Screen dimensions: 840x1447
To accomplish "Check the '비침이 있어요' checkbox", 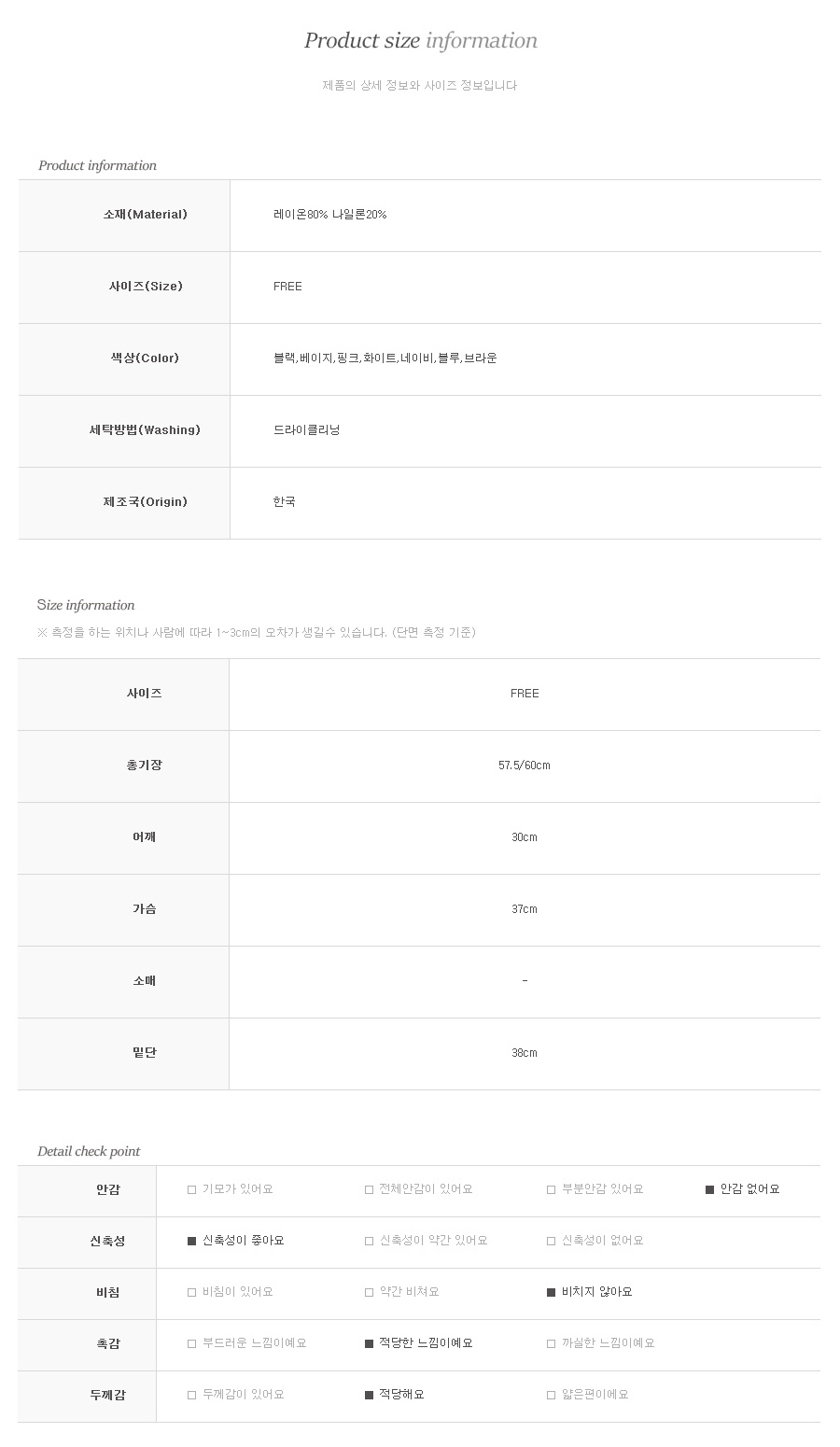I will (192, 1293).
